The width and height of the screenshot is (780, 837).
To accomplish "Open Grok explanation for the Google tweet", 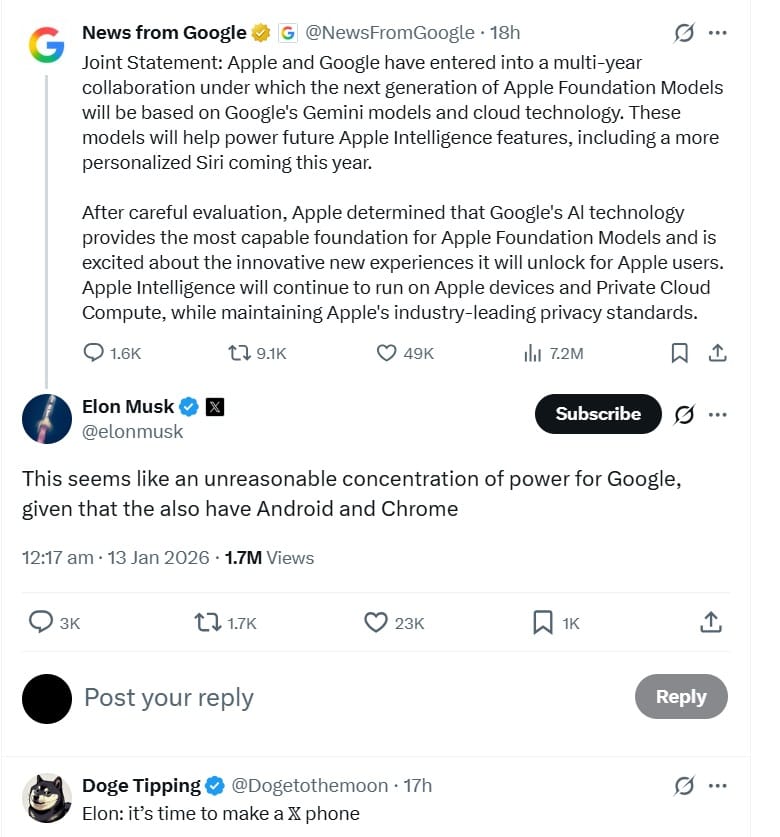I will click(684, 32).
